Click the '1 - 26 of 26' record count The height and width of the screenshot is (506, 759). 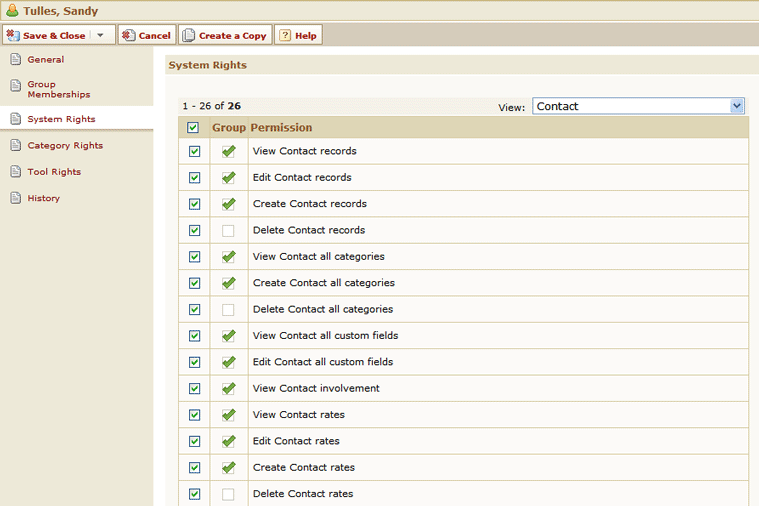212,106
